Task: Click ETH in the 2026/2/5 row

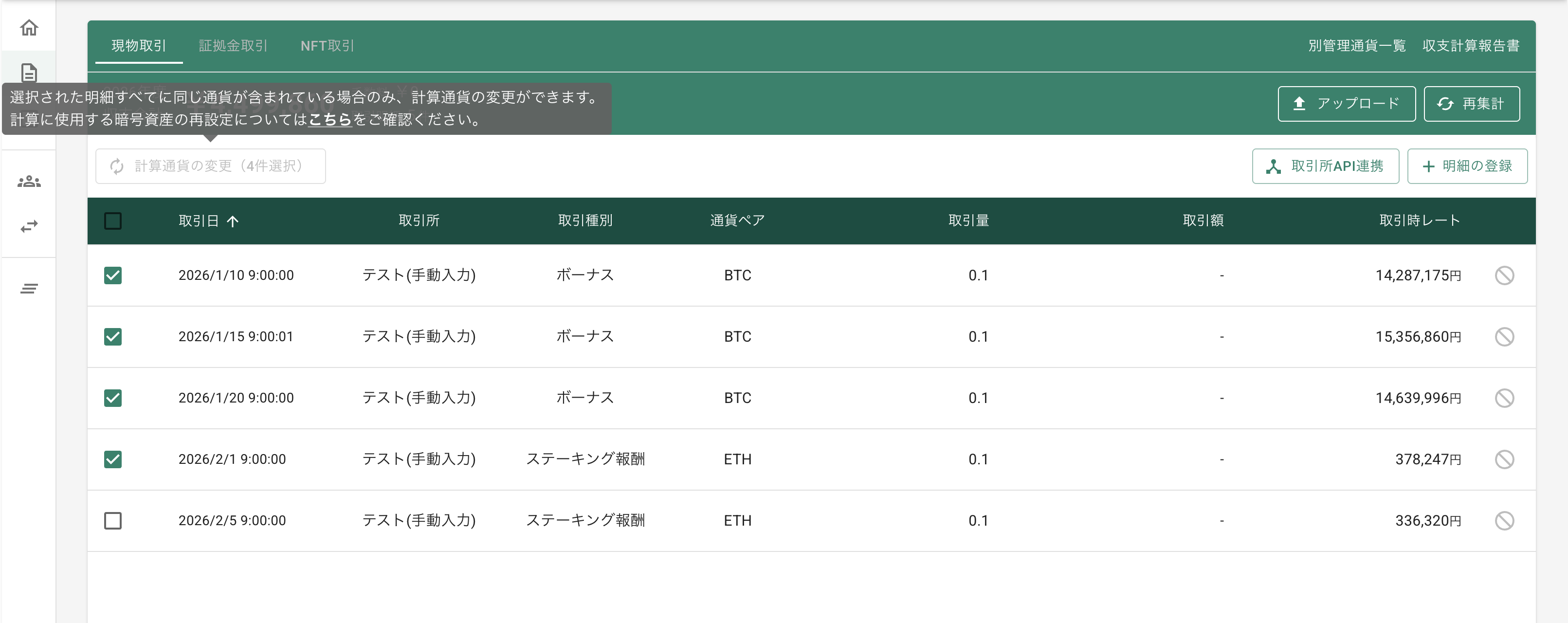Action: (737, 521)
